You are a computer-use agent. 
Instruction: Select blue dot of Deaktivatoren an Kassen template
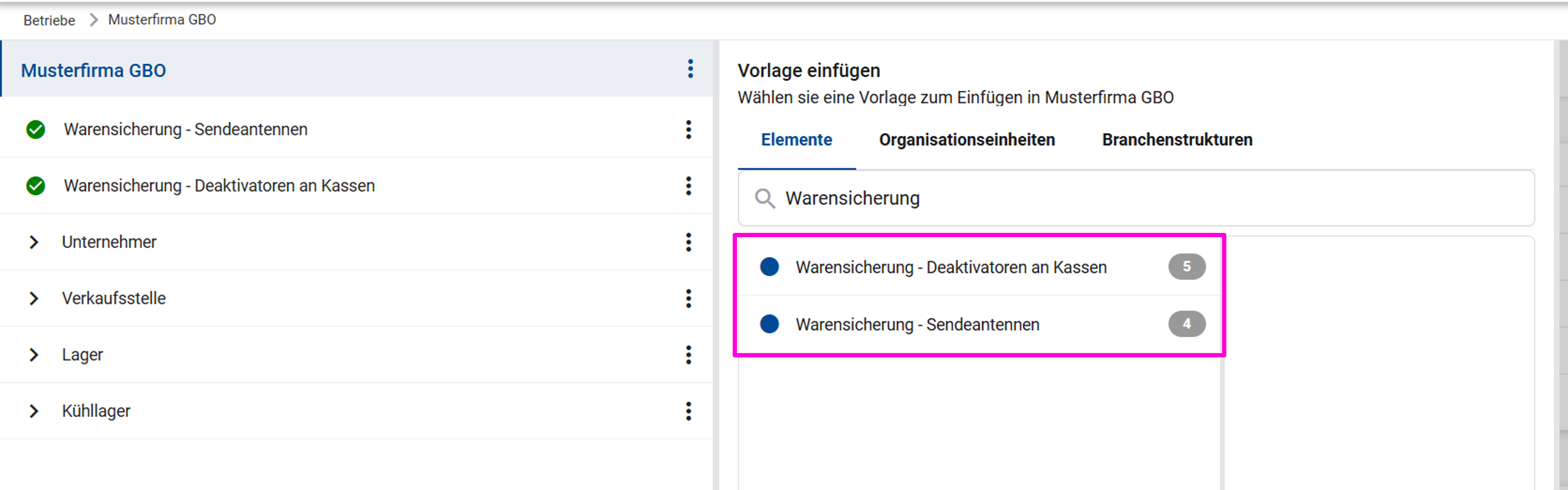coord(769,267)
